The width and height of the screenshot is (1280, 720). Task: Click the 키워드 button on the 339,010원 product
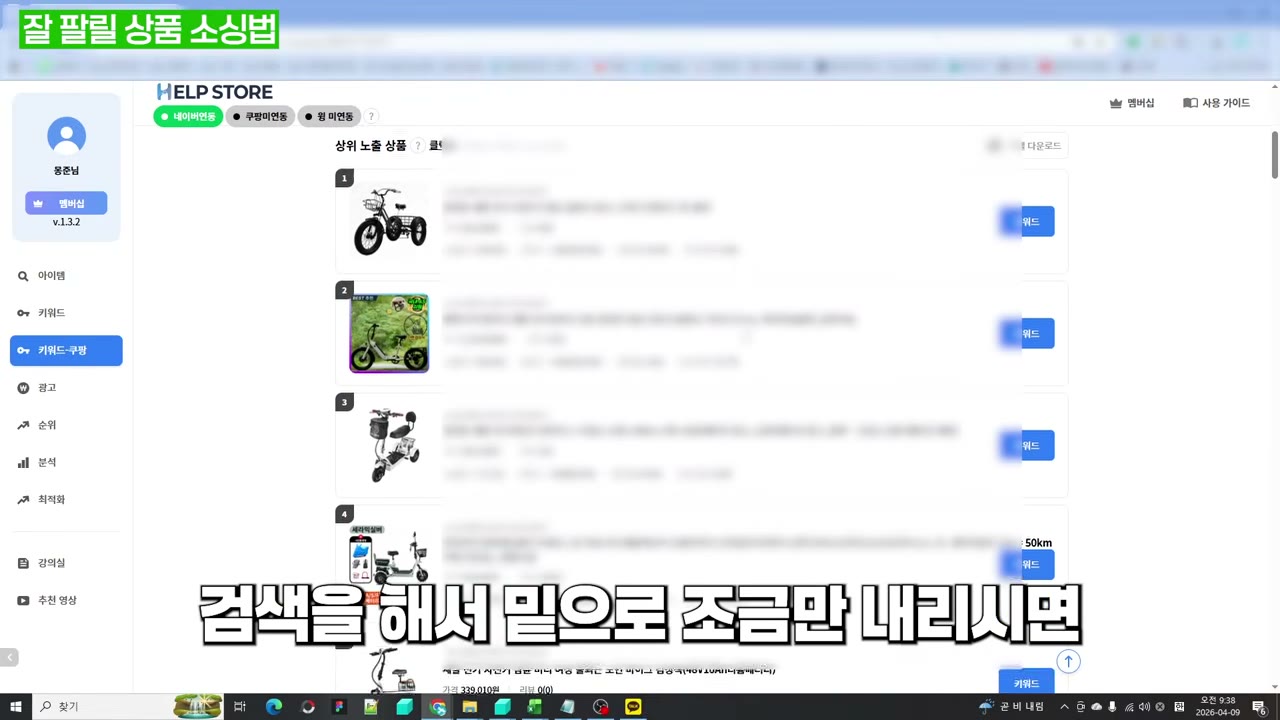[x=1027, y=683]
